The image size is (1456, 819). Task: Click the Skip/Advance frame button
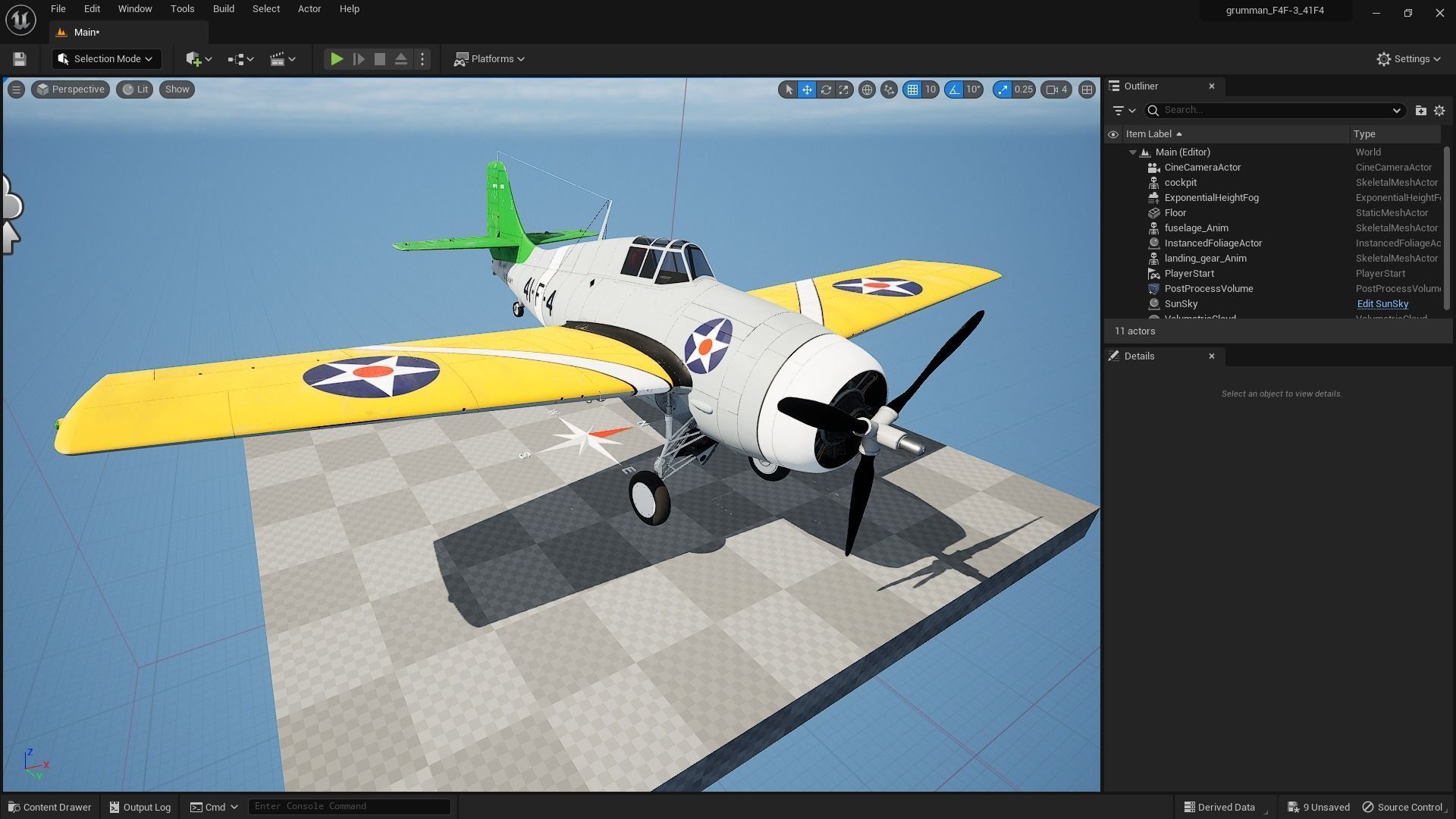point(359,59)
